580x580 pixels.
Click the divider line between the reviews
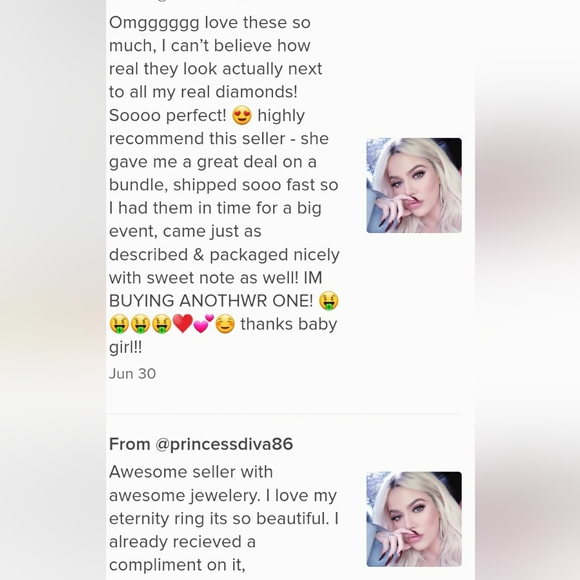click(284, 414)
